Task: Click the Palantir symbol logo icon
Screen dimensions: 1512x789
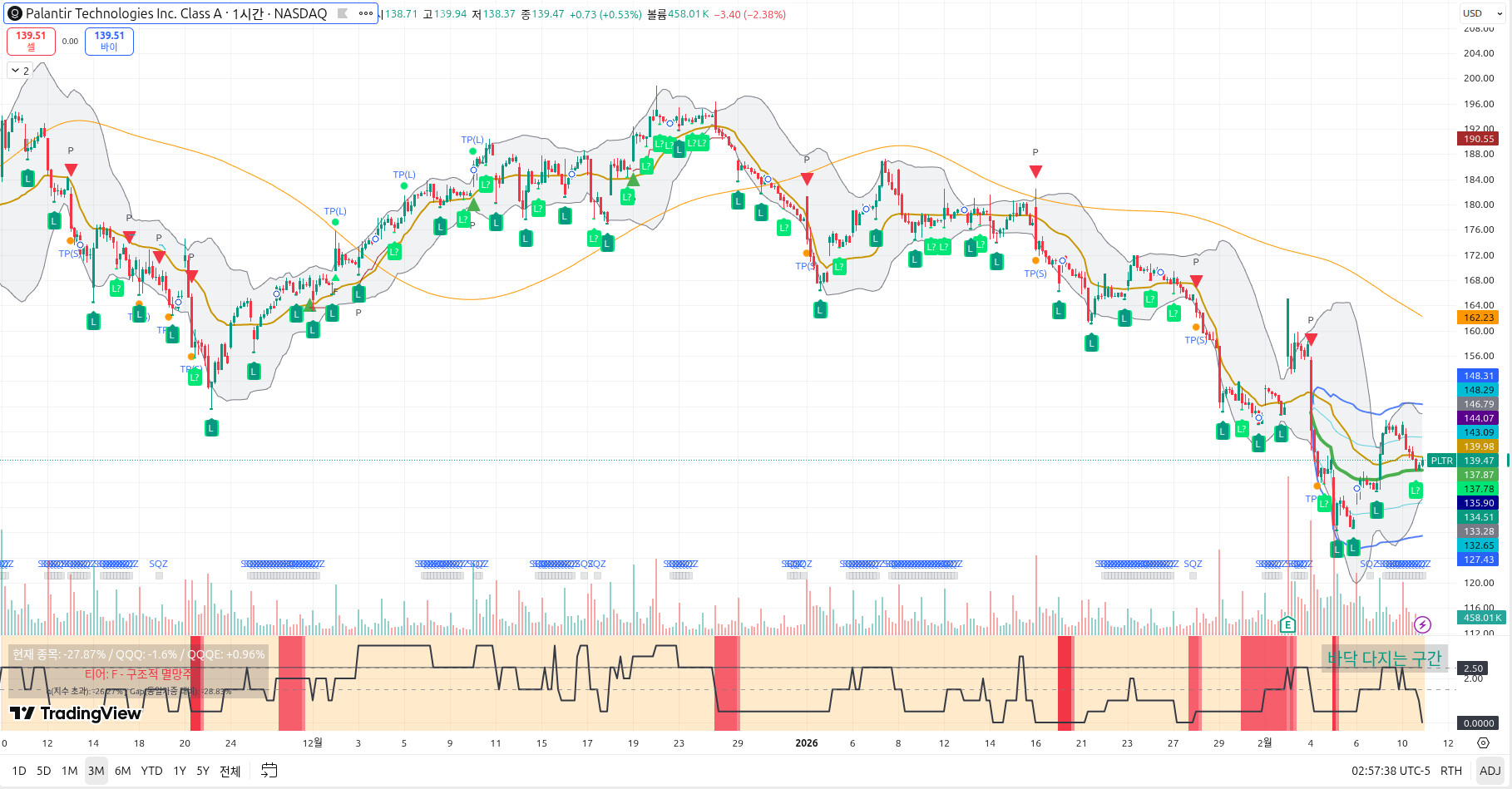Action: pyautogui.click(x=15, y=13)
